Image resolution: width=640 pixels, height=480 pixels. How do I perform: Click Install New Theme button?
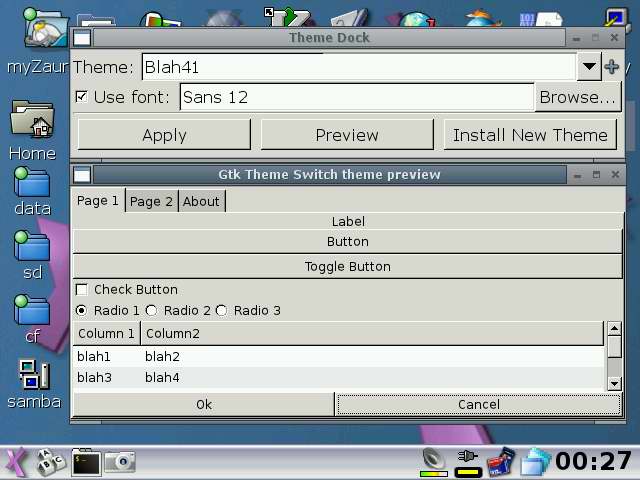tap(530, 135)
